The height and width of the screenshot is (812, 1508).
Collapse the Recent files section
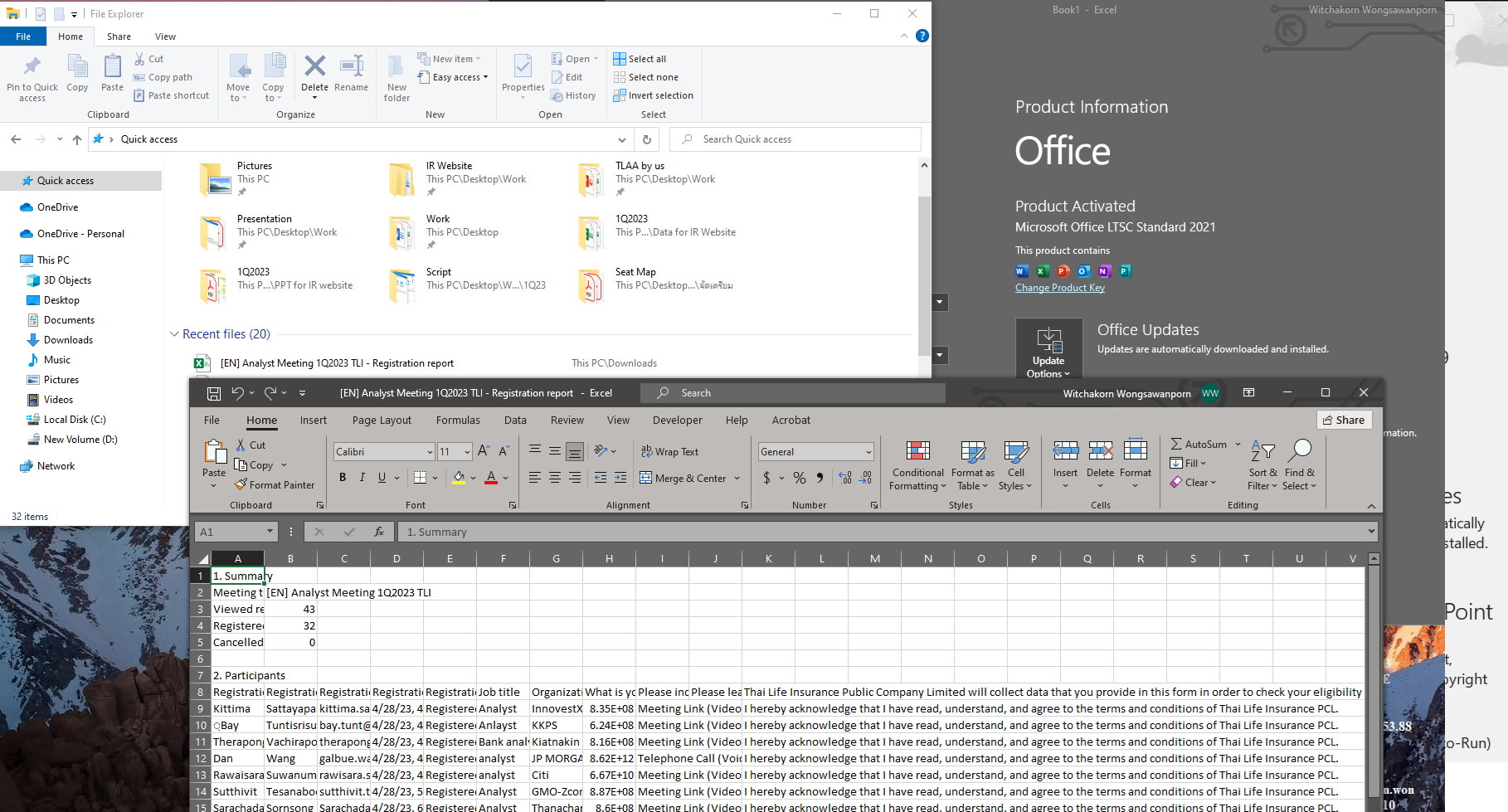click(x=174, y=334)
